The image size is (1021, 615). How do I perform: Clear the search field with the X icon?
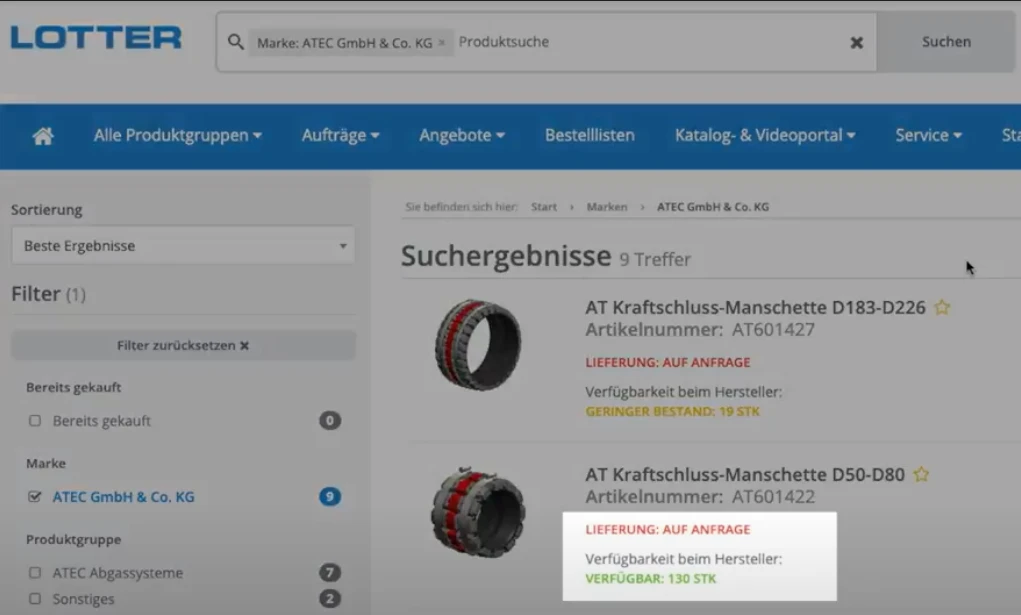pos(856,42)
